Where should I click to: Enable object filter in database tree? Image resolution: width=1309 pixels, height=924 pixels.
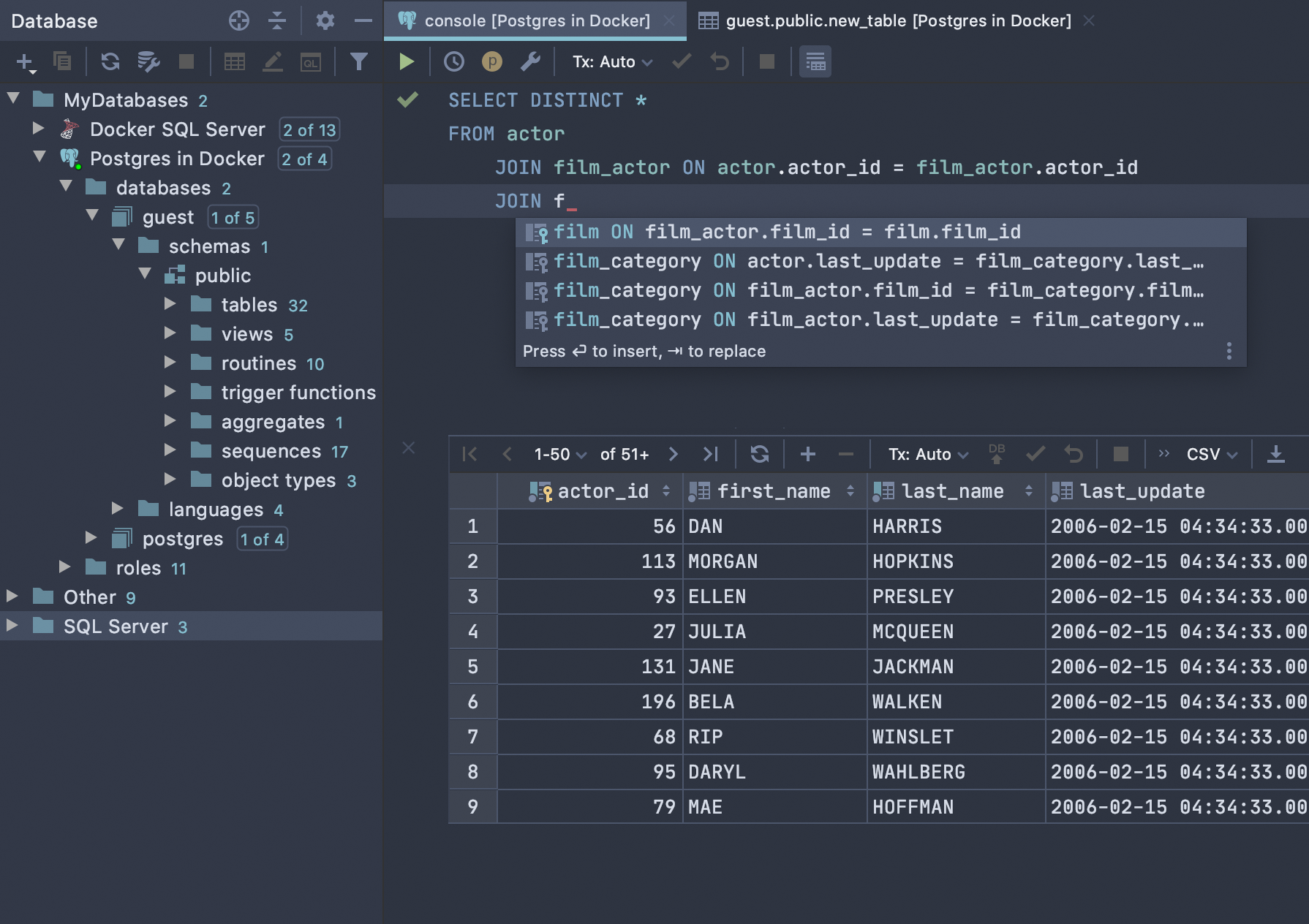pos(358,61)
